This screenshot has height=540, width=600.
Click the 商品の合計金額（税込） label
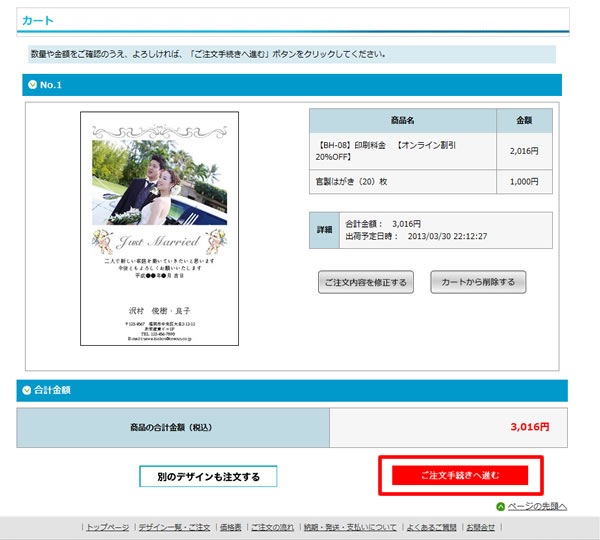click(x=171, y=427)
